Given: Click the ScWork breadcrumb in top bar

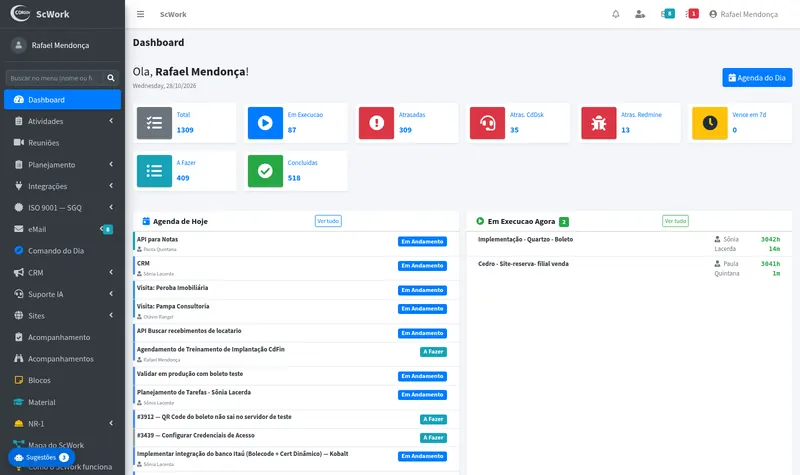Looking at the screenshot, I should coord(173,14).
